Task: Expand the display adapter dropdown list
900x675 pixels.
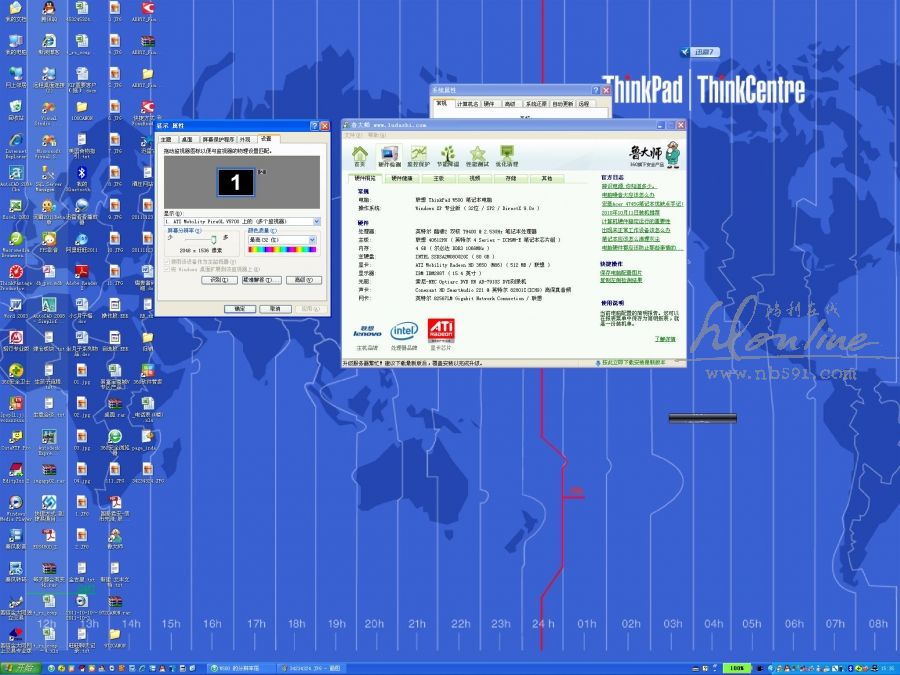Action: 317,221
